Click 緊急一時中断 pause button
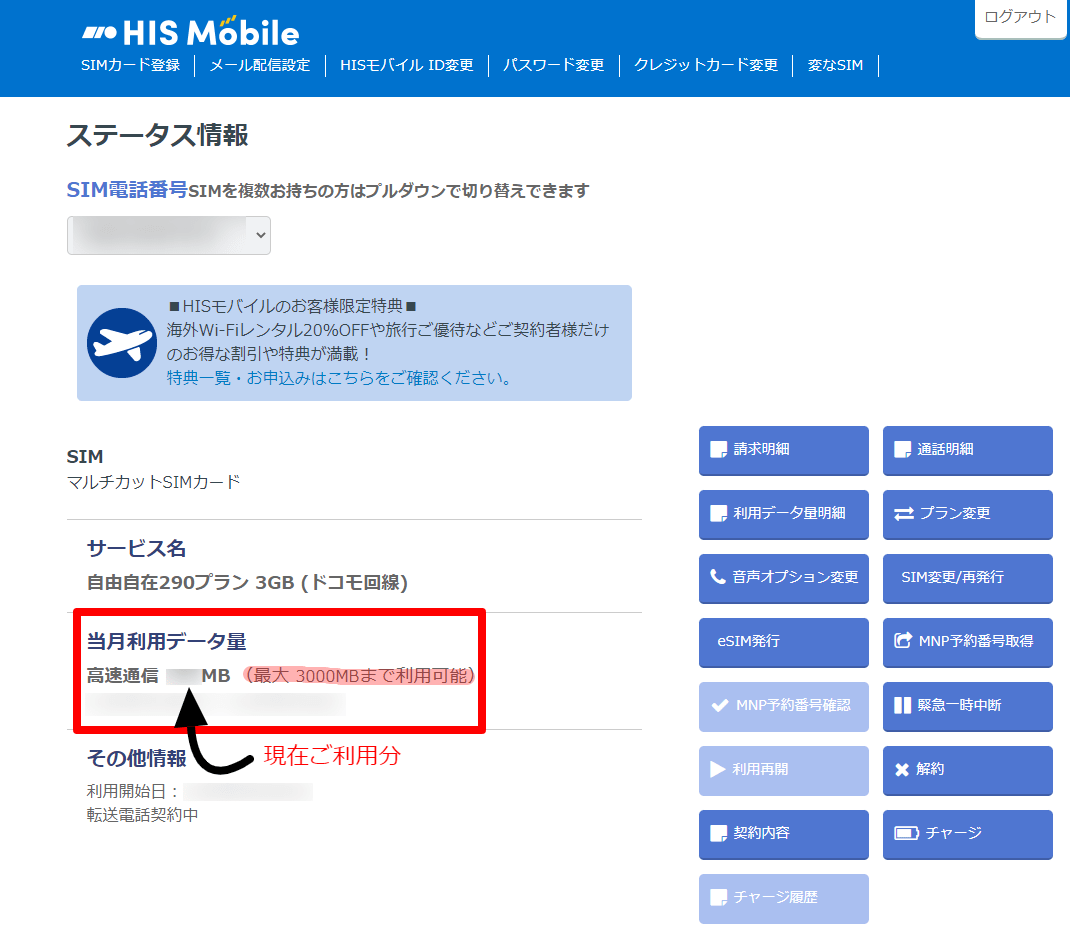 pos(968,706)
